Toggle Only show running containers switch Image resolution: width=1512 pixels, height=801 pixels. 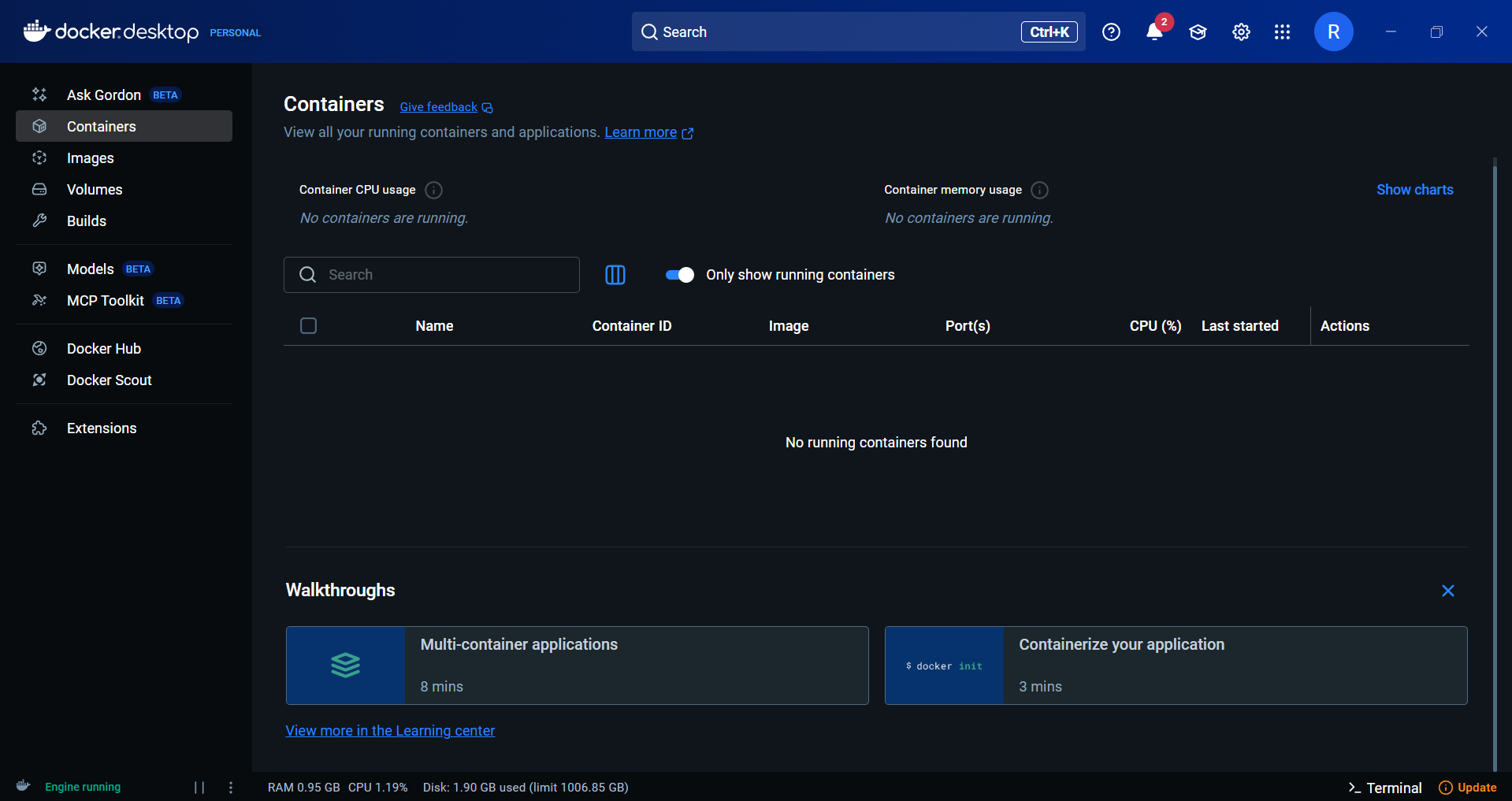tap(679, 274)
